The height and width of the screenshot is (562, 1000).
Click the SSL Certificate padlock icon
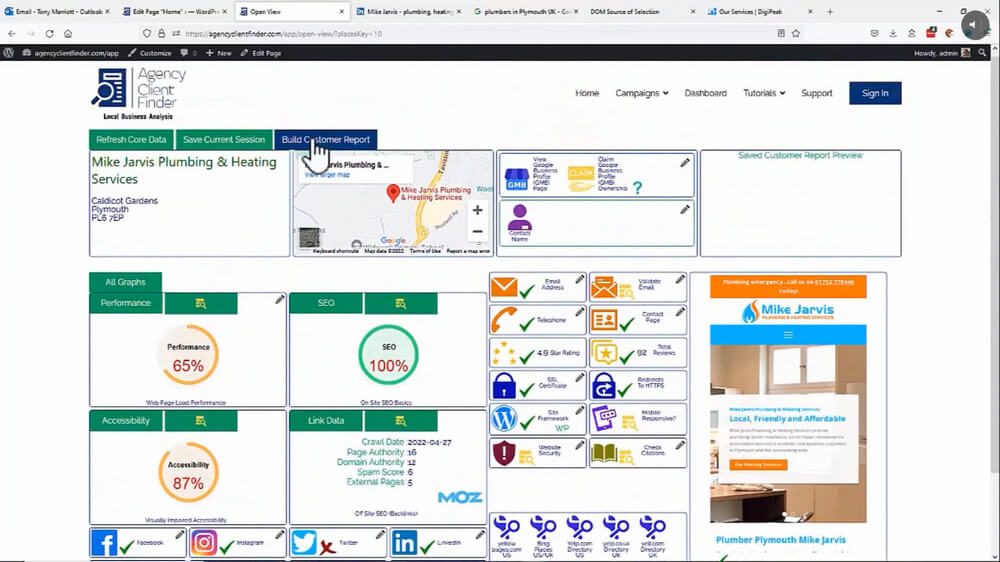click(x=504, y=385)
